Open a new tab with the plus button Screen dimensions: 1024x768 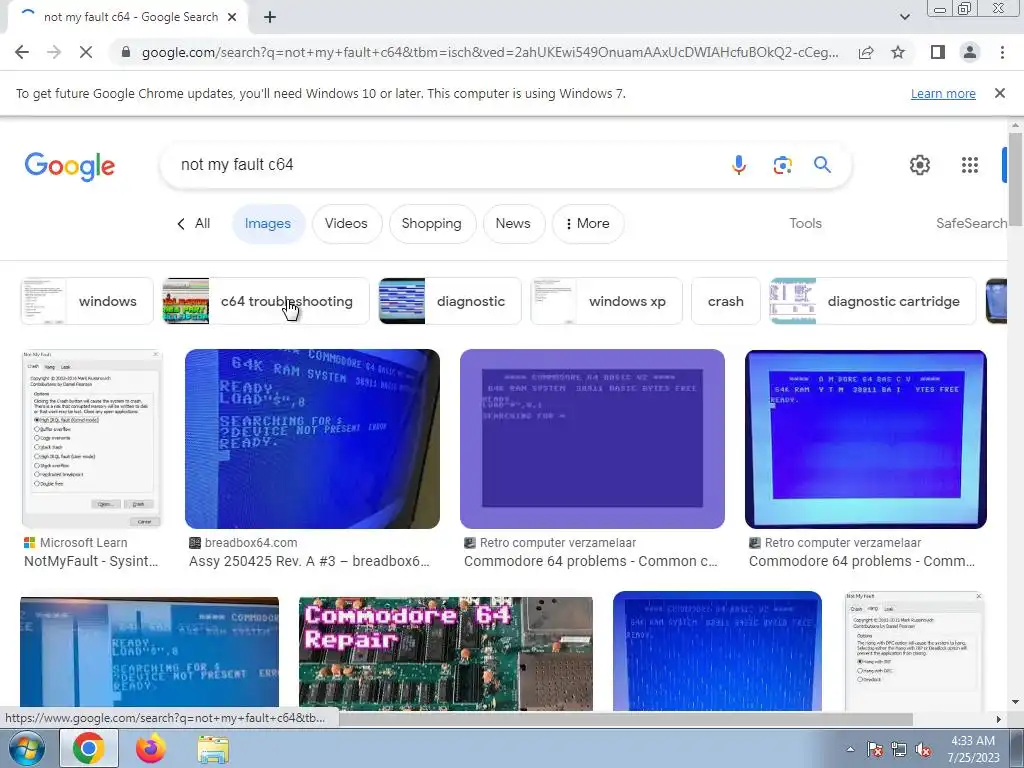pyautogui.click(x=270, y=17)
